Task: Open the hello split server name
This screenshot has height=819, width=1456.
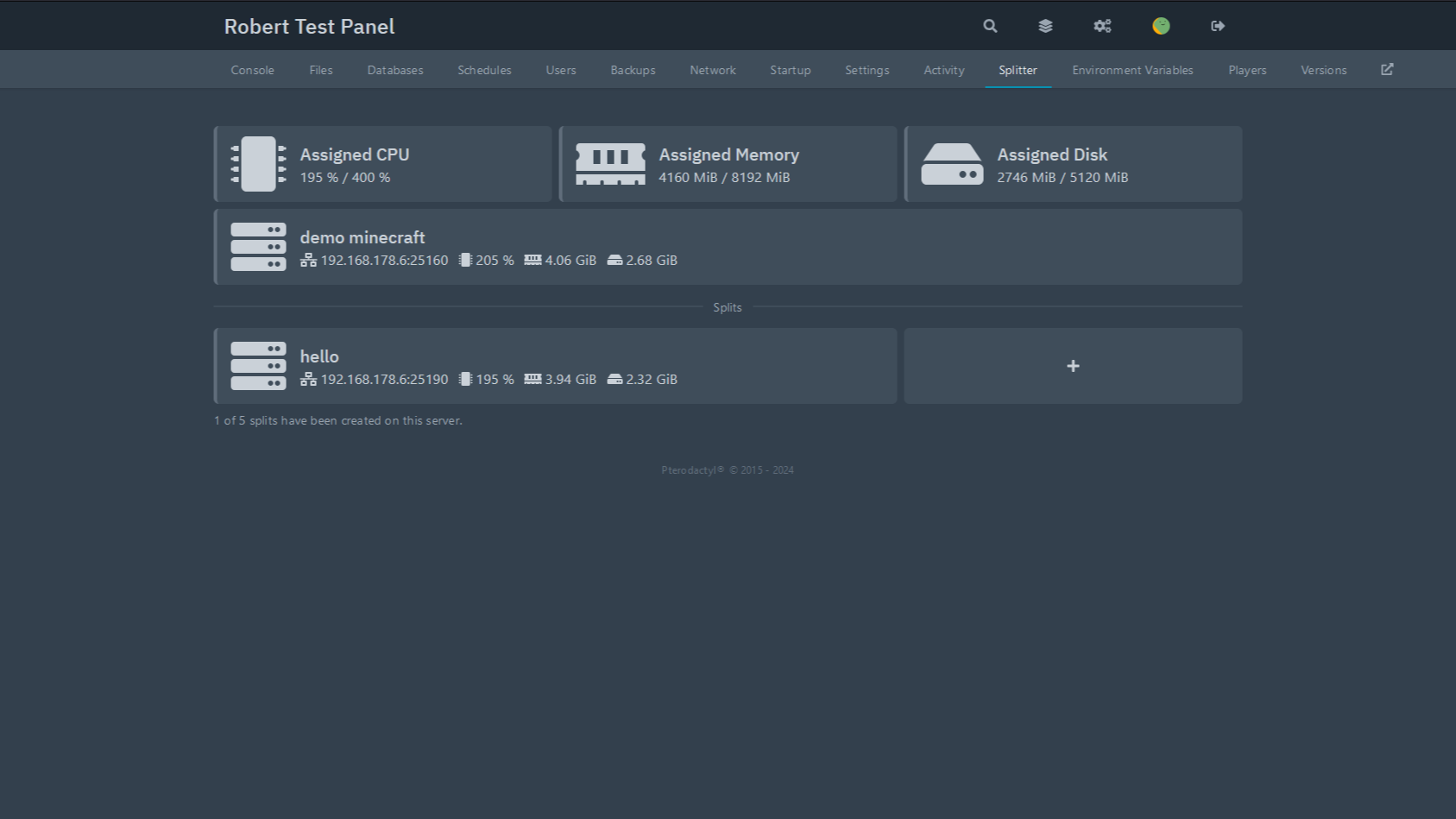Action: click(x=319, y=356)
